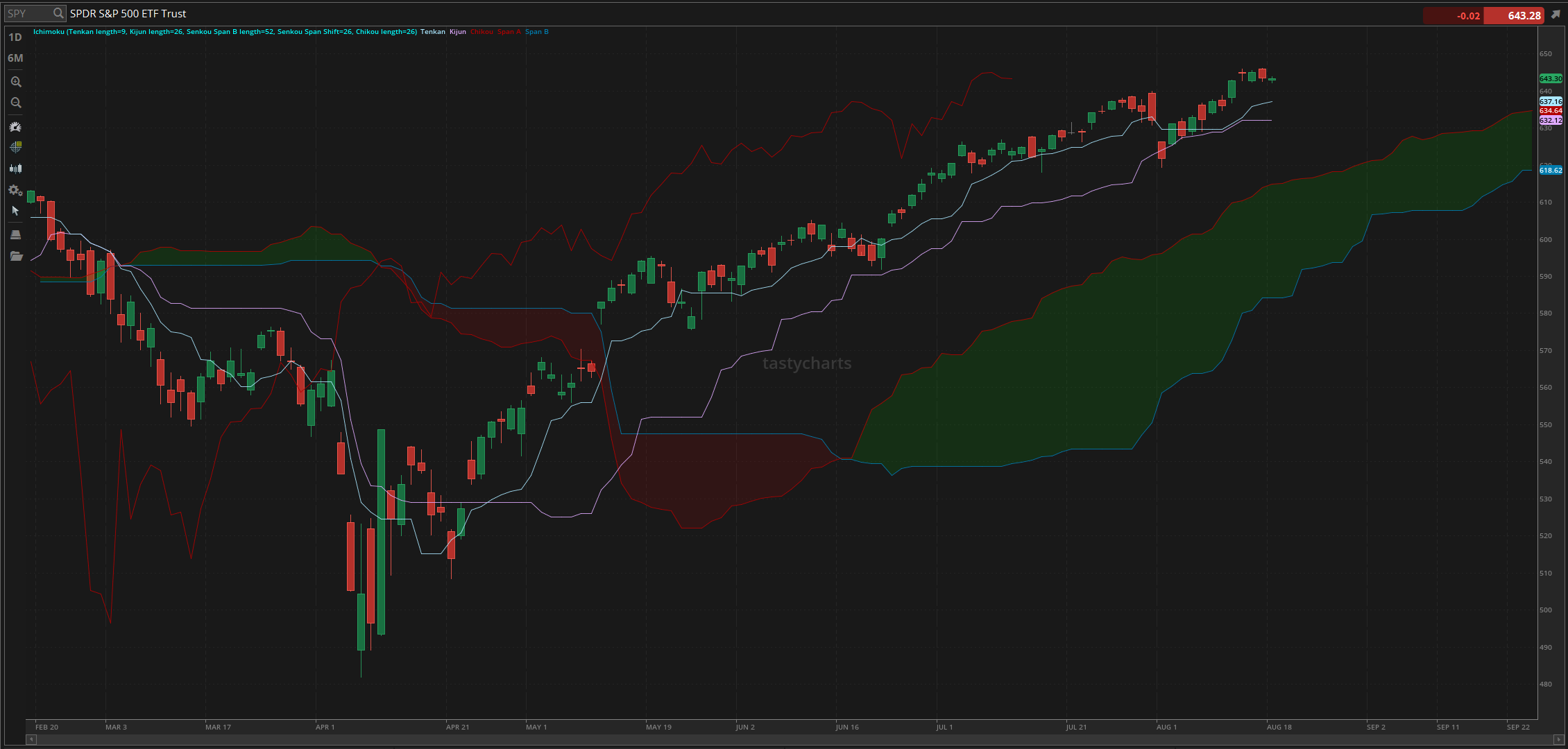Click the pop-out arrow icon top right
The width and height of the screenshot is (1568, 749).
1556,15
